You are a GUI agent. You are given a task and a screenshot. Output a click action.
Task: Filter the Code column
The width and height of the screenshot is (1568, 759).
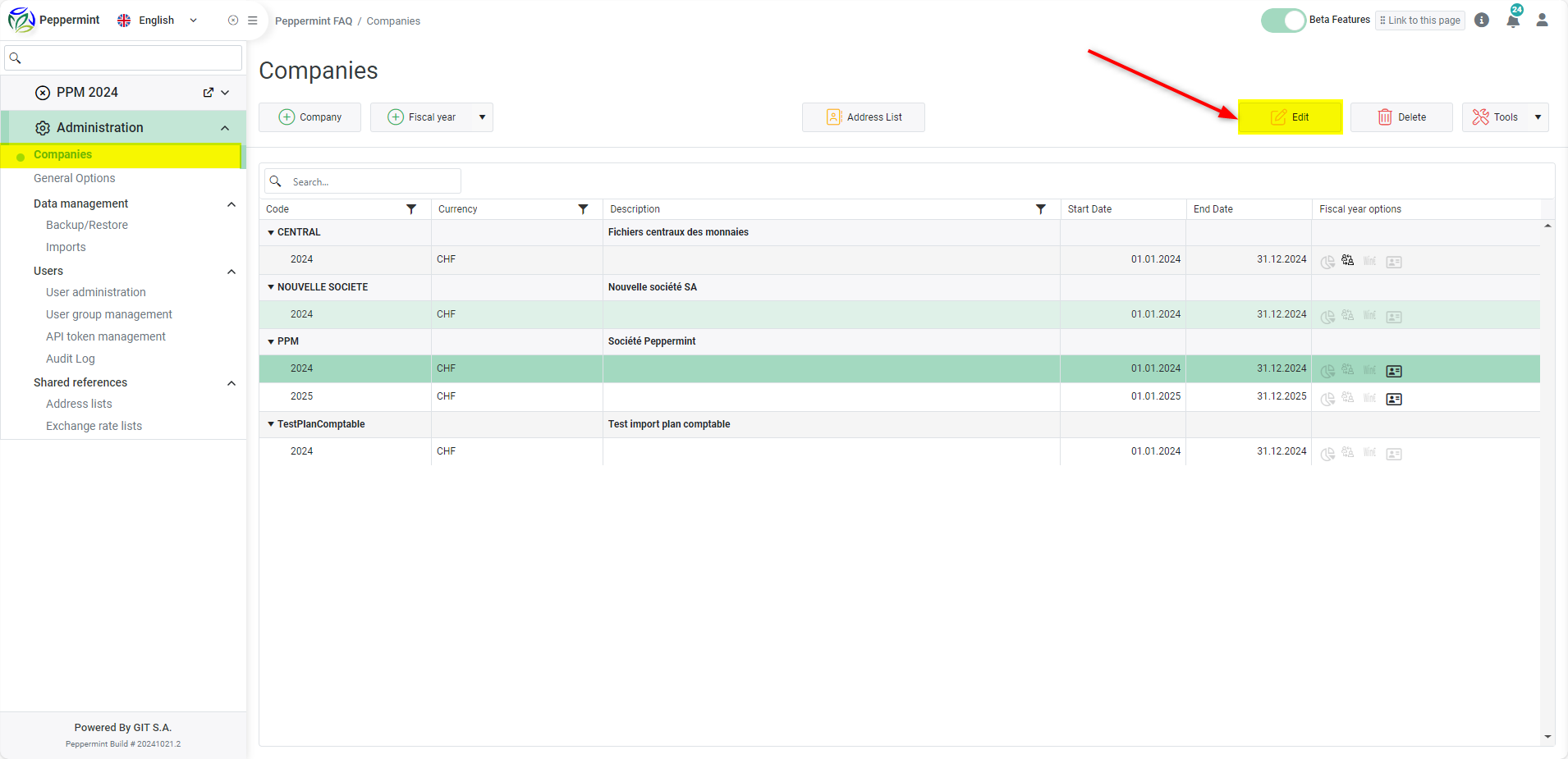point(411,209)
